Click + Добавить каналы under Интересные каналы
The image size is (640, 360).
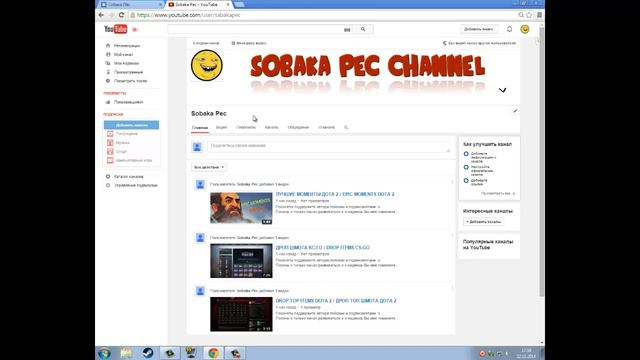483,222
